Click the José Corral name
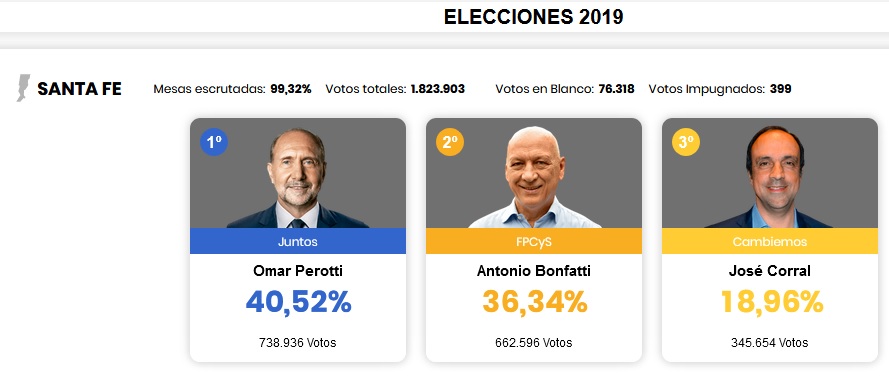 tap(769, 271)
